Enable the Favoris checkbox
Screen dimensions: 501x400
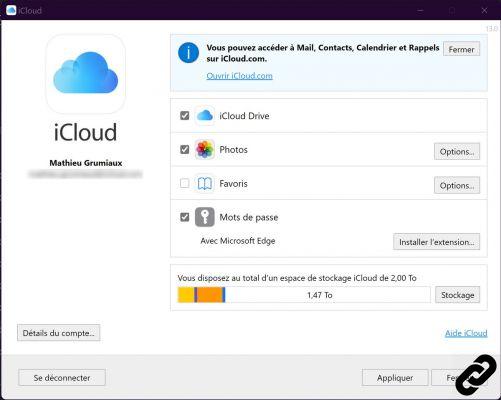tap(185, 183)
